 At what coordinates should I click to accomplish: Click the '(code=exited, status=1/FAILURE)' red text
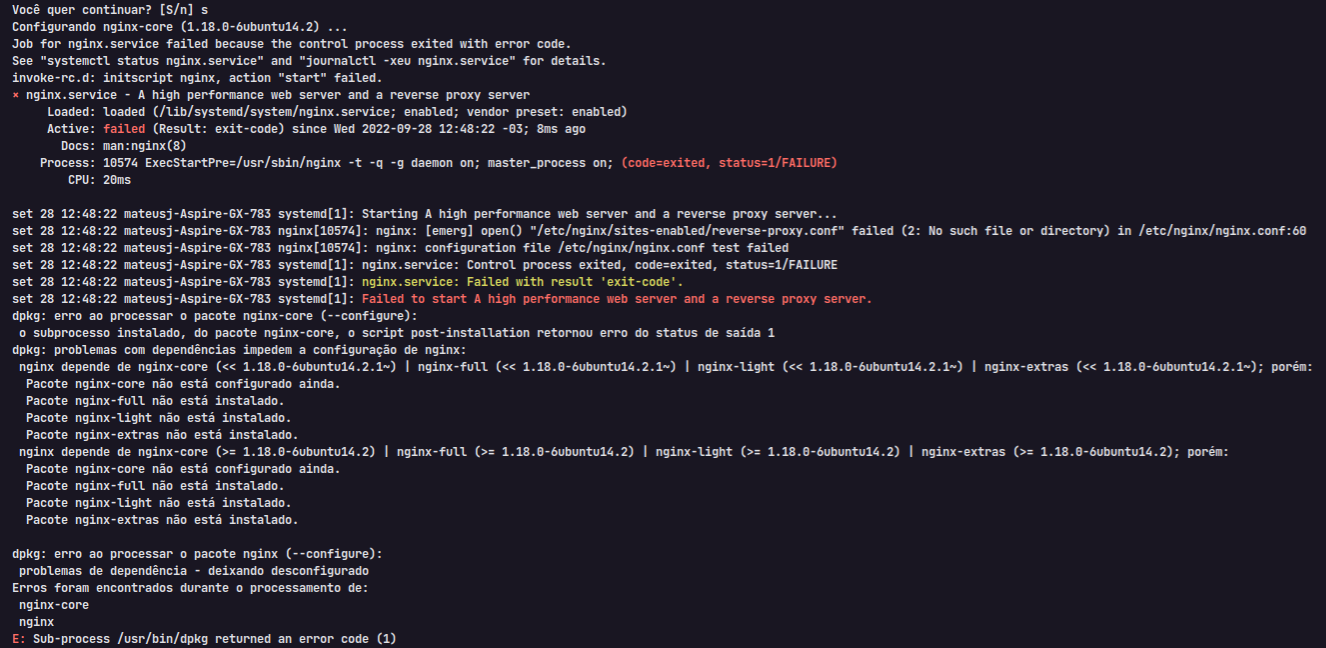[x=729, y=163]
